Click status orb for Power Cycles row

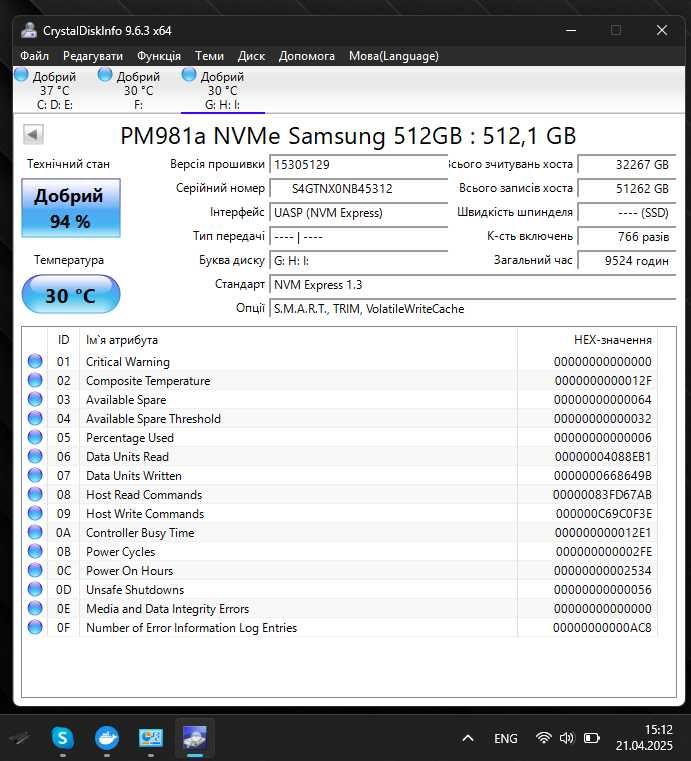click(35, 551)
